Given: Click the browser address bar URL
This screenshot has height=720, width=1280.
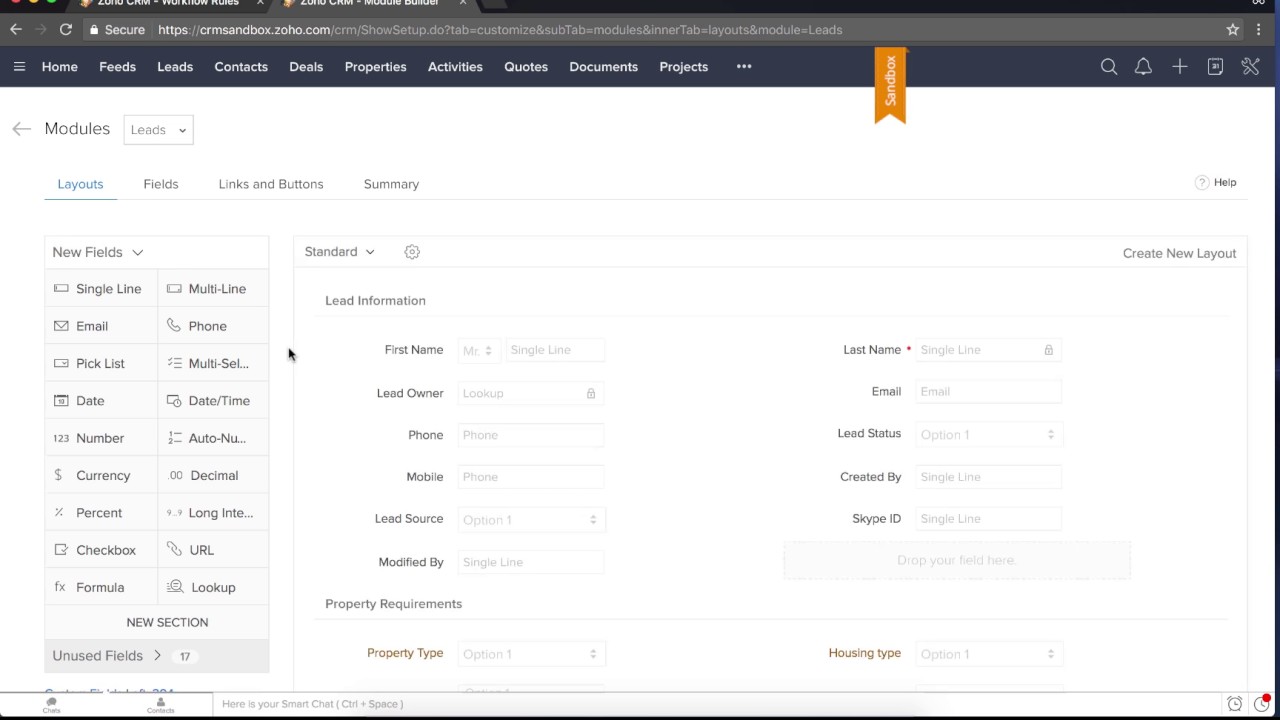Looking at the screenshot, I should [x=500, y=30].
